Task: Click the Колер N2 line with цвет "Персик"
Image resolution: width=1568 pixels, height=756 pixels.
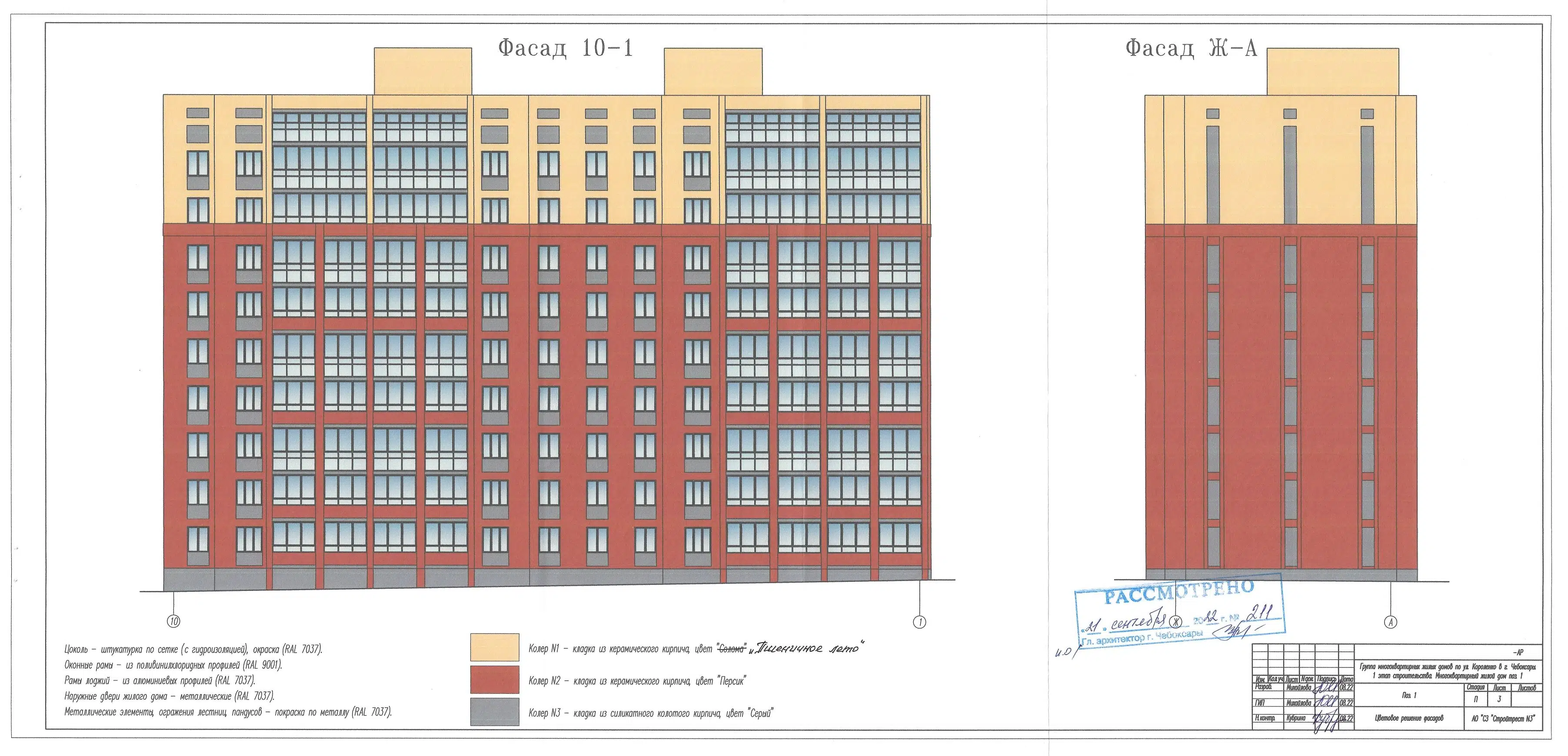Action: 637,681
